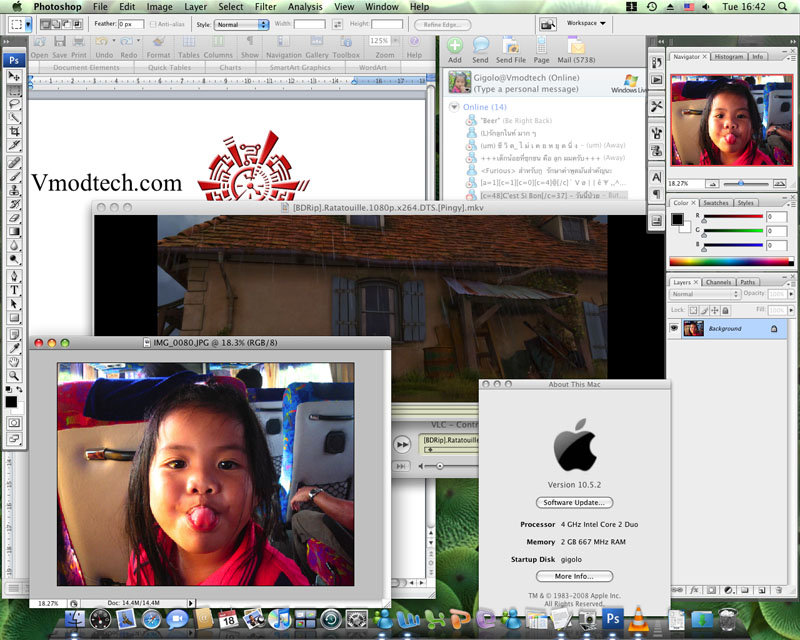Select the Crop tool
This screenshot has height=640, width=800.
pos(14,132)
